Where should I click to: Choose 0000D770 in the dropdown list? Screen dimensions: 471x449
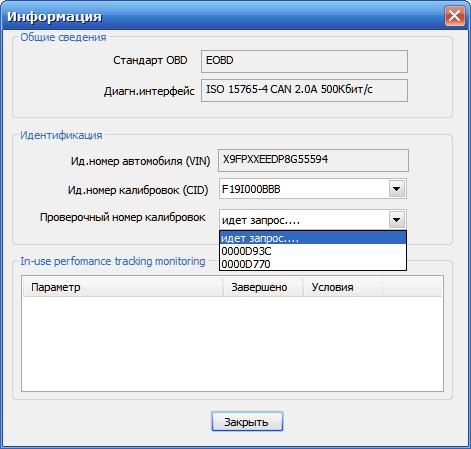coord(313,264)
